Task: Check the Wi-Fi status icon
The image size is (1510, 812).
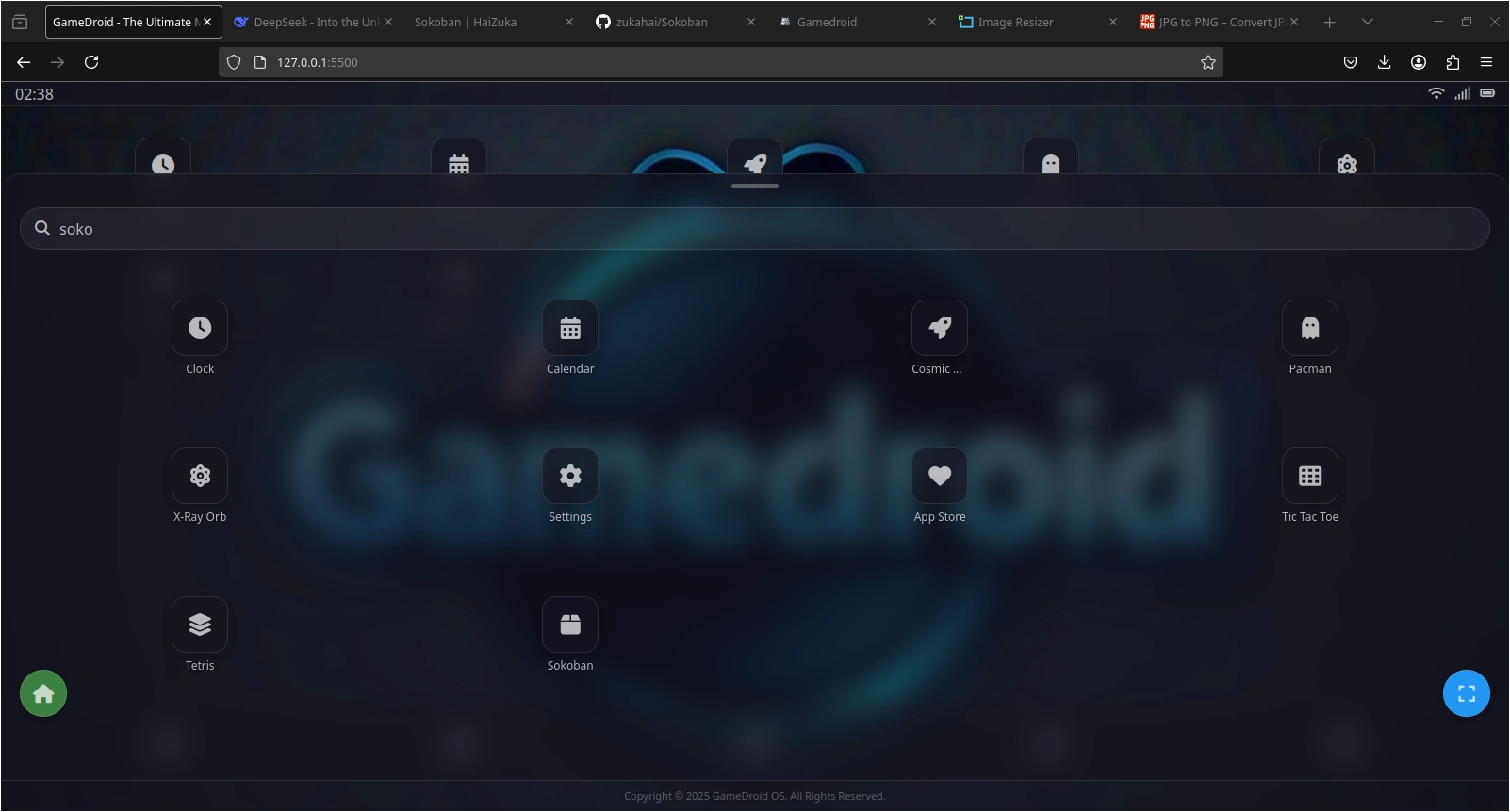Action: [x=1436, y=93]
